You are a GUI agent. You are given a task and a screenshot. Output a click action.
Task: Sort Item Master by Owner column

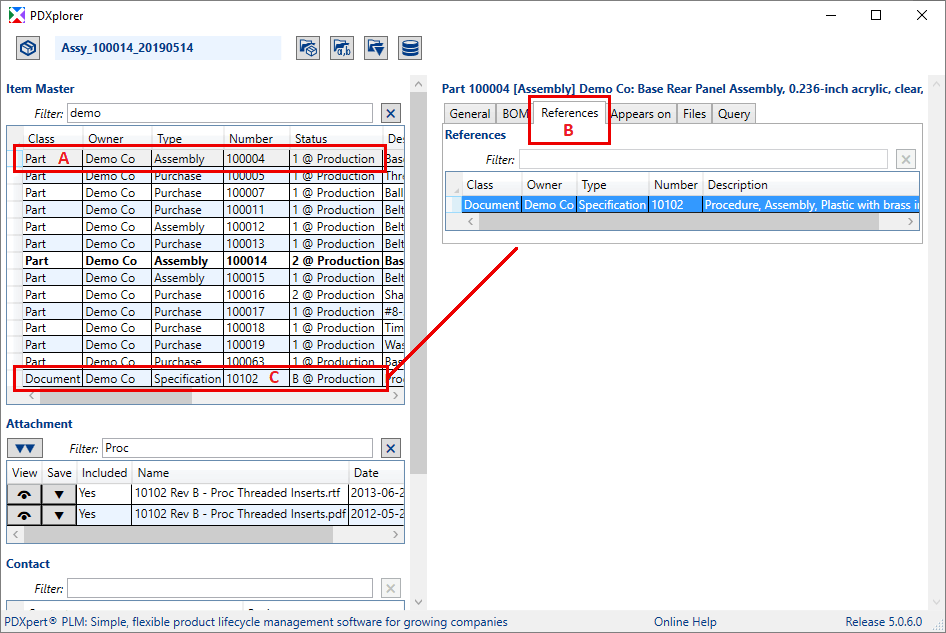[116, 139]
